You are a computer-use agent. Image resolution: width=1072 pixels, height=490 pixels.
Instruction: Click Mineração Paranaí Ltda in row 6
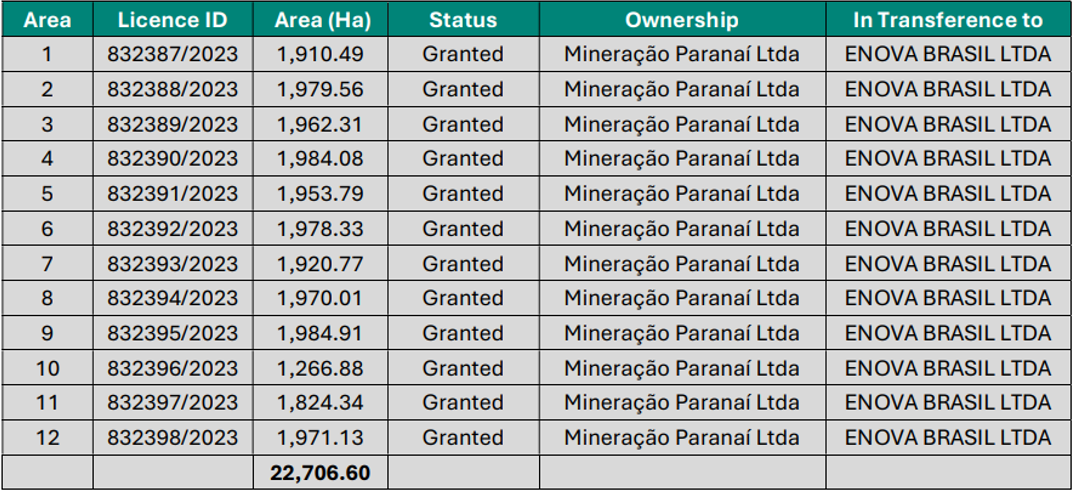(x=682, y=228)
